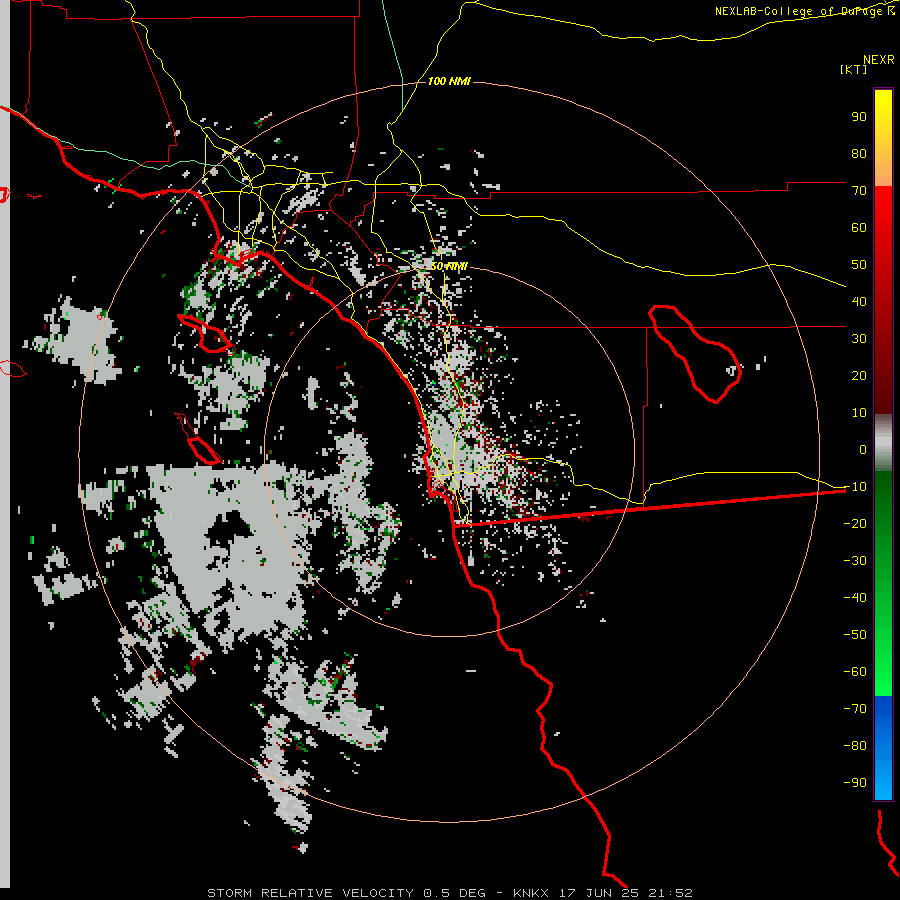Click the 50 NMI range ring label

pos(449,266)
